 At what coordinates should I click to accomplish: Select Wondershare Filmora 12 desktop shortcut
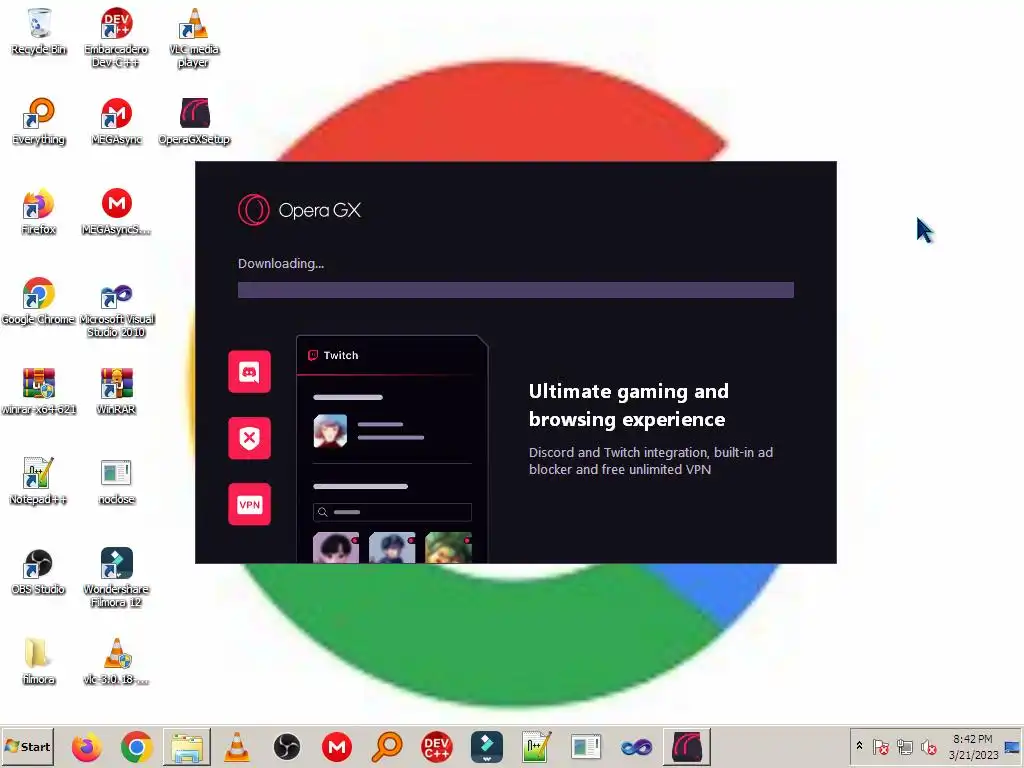pos(116,577)
